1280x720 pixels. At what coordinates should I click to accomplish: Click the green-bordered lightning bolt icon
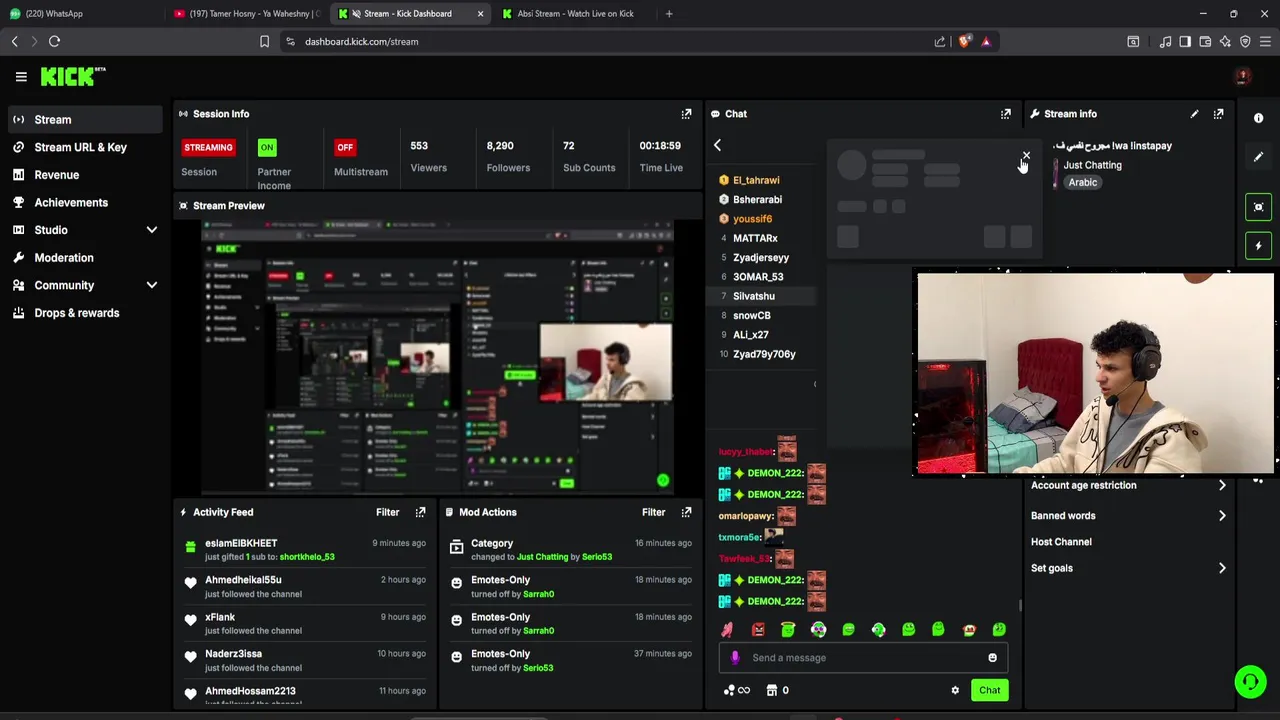[x=1258, y=246]
